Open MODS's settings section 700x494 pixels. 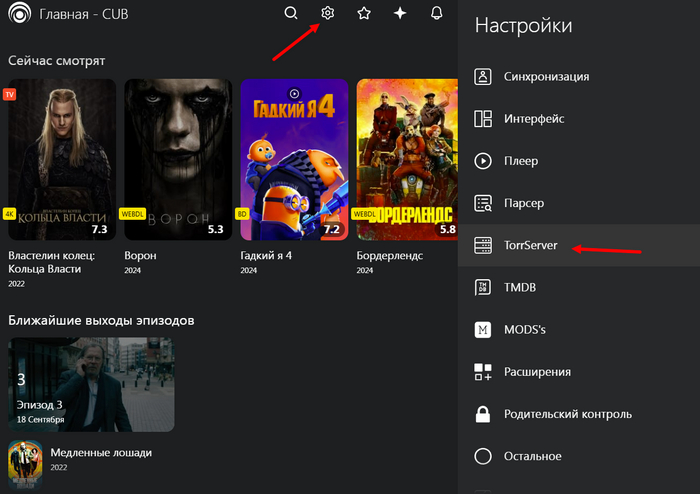[x=579, y=330]
